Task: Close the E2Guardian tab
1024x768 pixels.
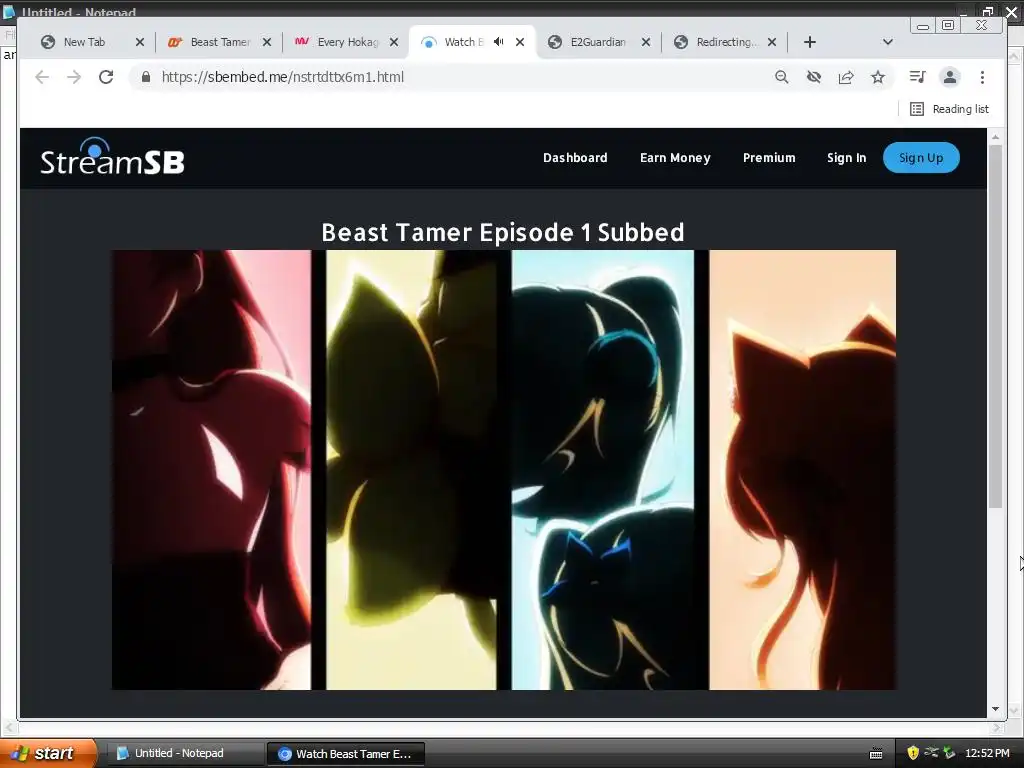Action: (x=646, y=42)
